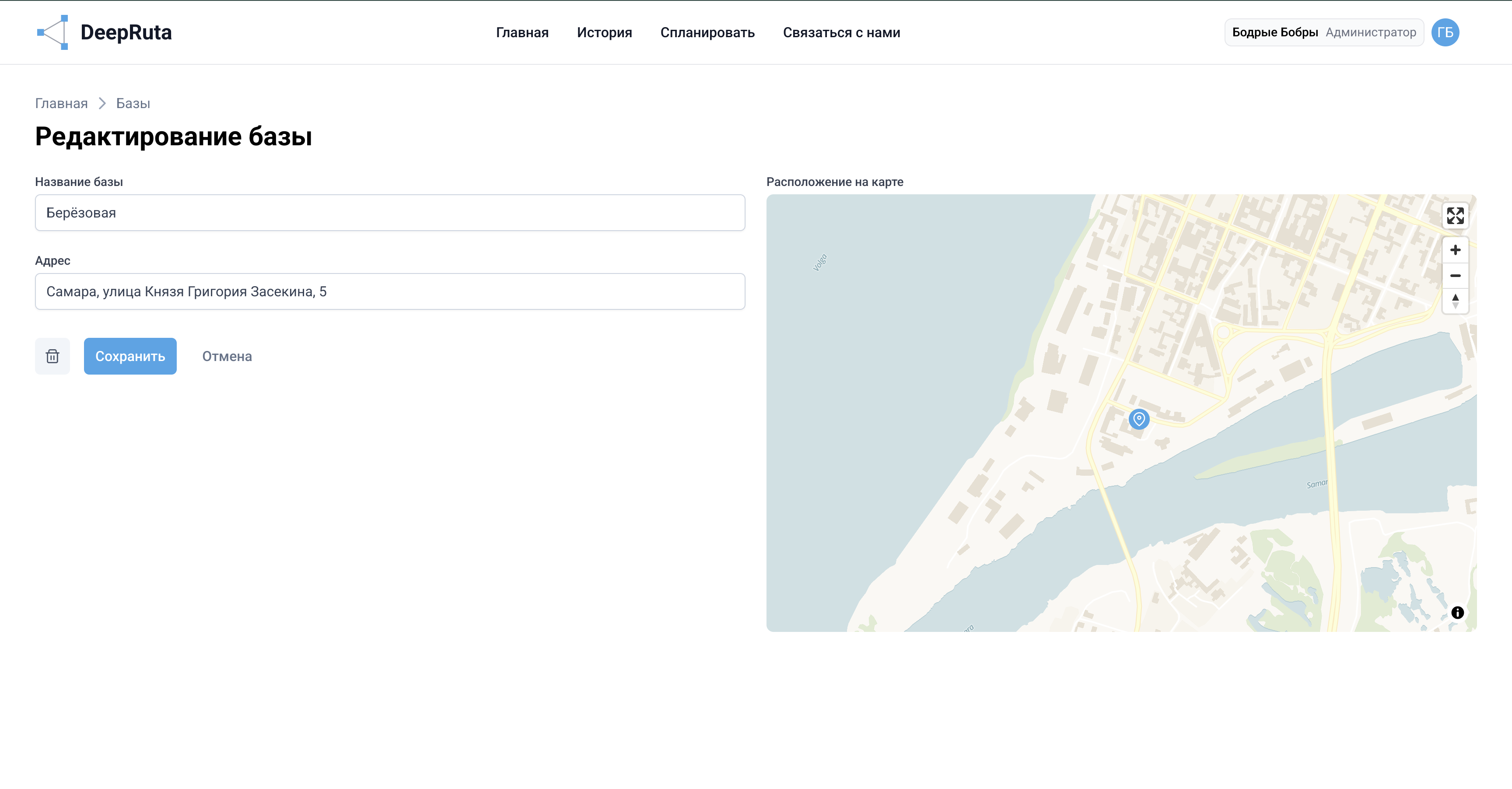Click the Сохранить button
Screen dimensions: 1512x789
130,356
